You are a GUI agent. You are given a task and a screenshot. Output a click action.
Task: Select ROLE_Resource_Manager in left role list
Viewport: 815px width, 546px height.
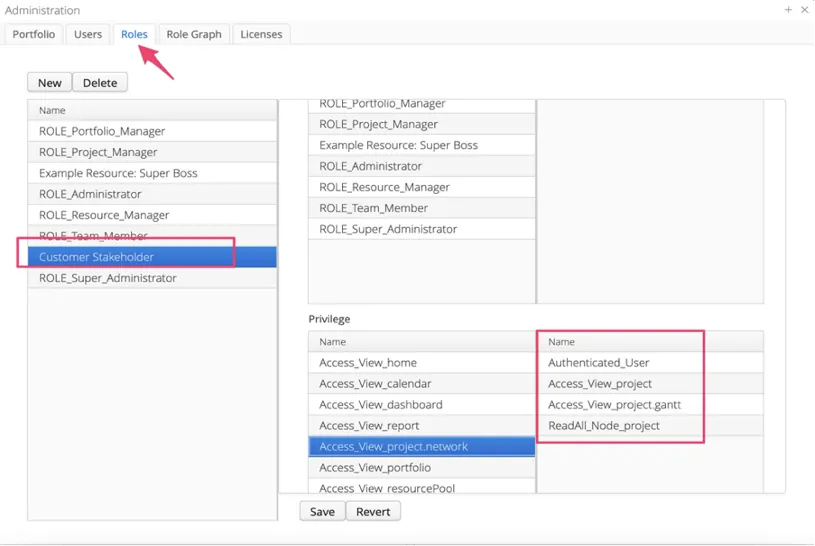(152, 215)
